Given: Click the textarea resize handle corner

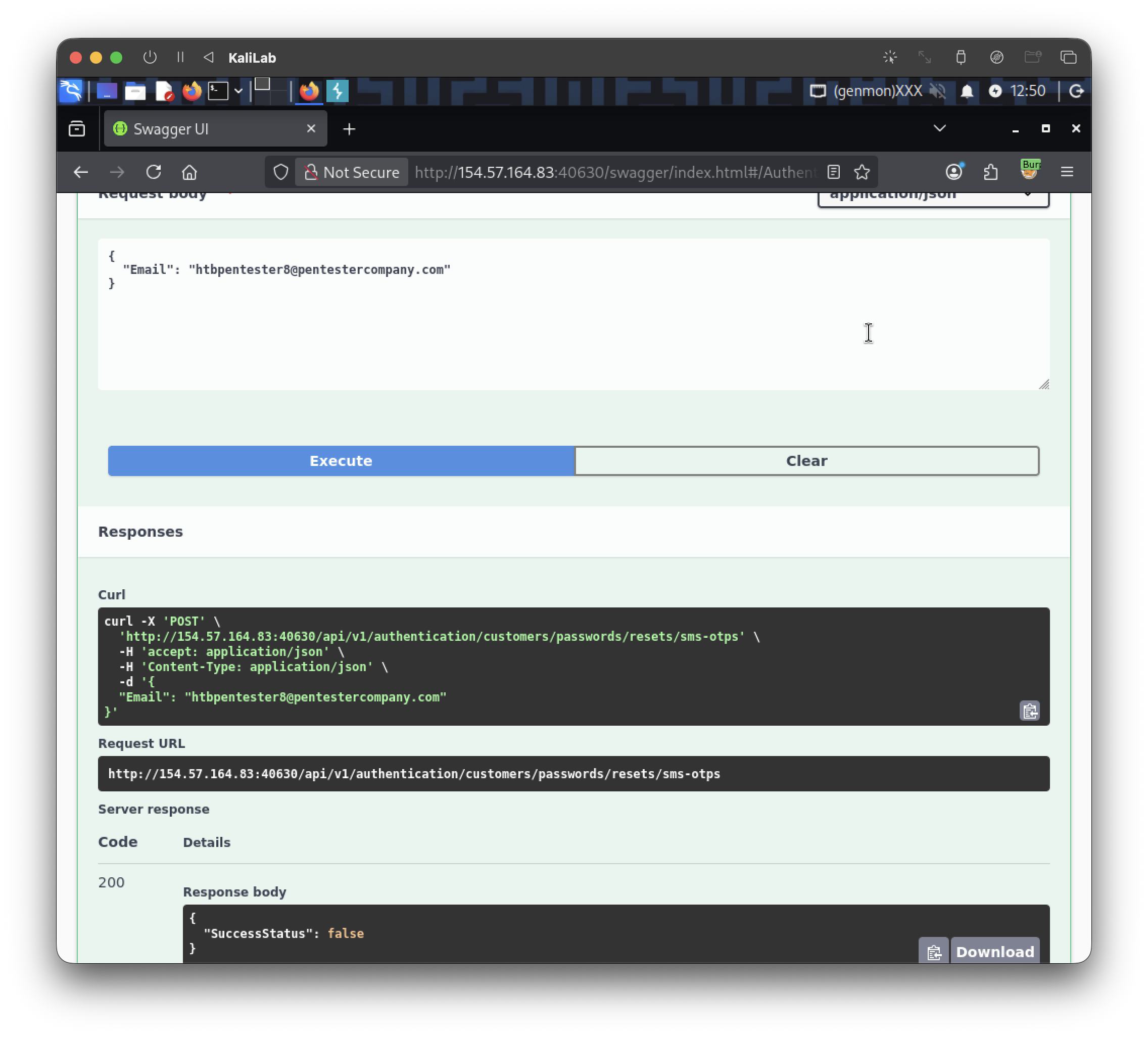Looking at the screenshot, I should pyautogui.click(x=1044, y=385).
